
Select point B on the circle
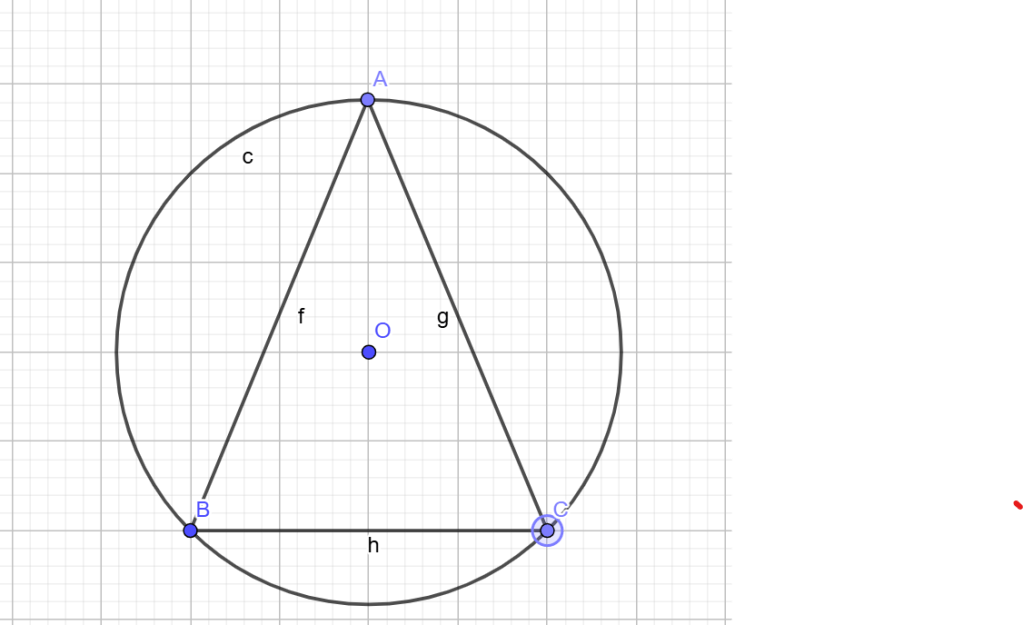(x=190, y=530)
